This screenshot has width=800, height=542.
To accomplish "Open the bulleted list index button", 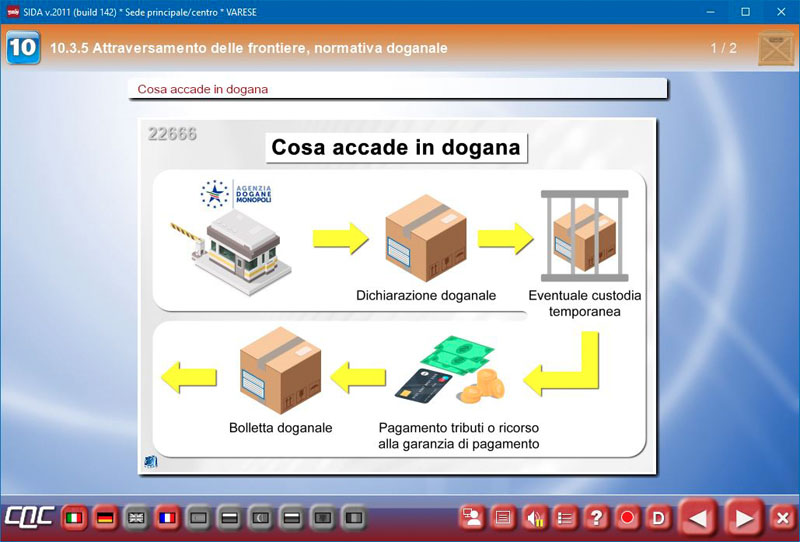I will pos(565,518).
